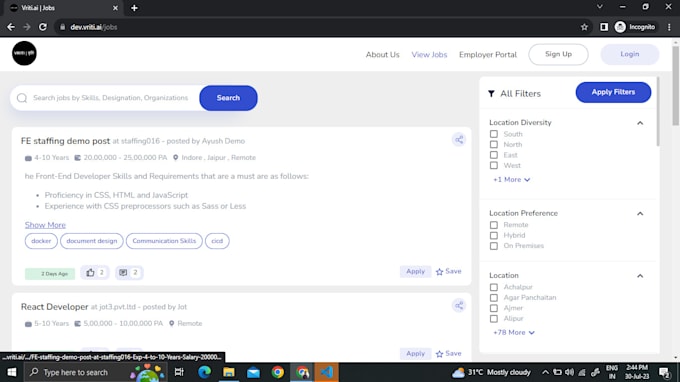Viewport: 680px width, 382px height.
Task: Reload the jobs page
Action: [x=42, y=27]
